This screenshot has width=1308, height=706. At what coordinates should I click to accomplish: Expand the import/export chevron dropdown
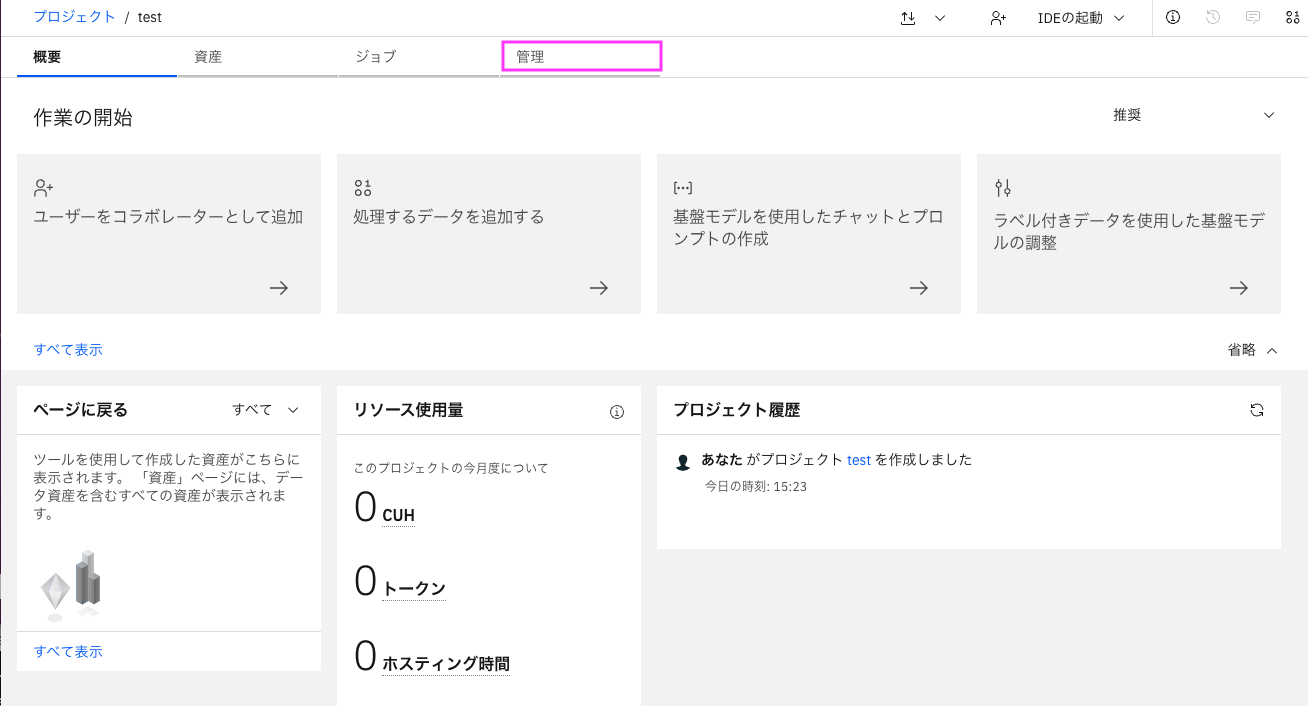click(x=940, y=18)
